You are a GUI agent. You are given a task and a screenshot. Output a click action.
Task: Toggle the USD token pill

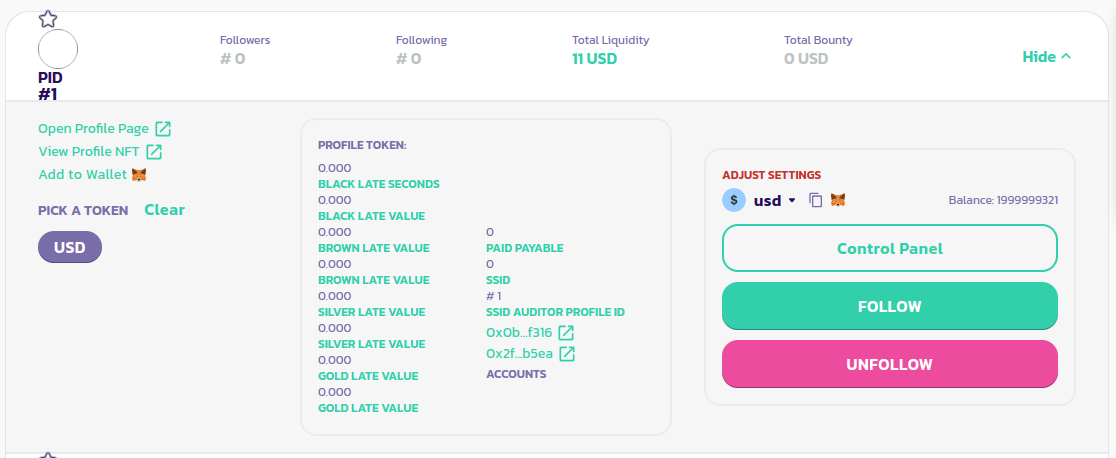pos(70,247)
